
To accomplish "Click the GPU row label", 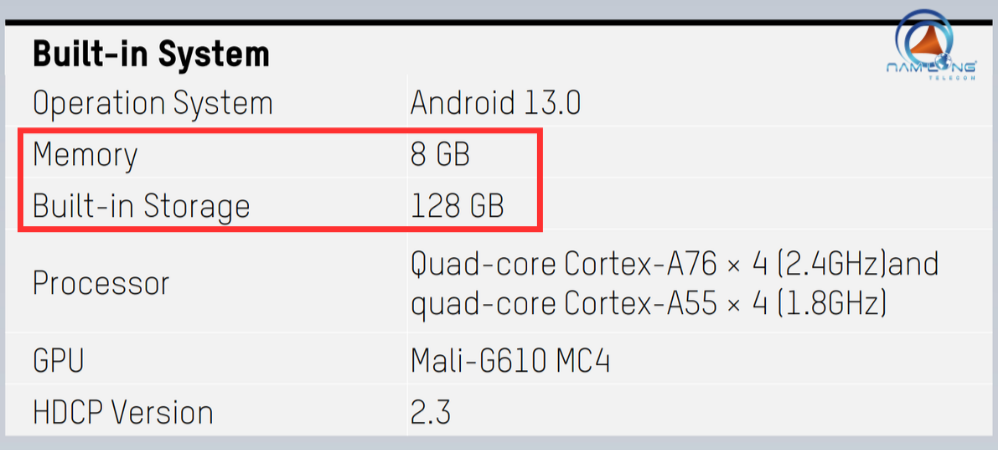I will click(58, 361).
